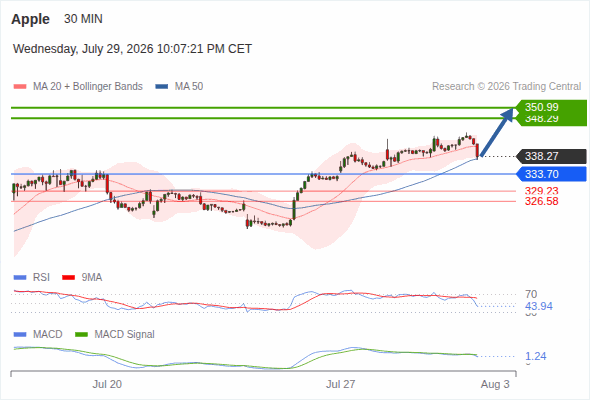Click the RSI legend color marker
The width and height of the screenshot is (590, 400).
(x=20, y=278)
